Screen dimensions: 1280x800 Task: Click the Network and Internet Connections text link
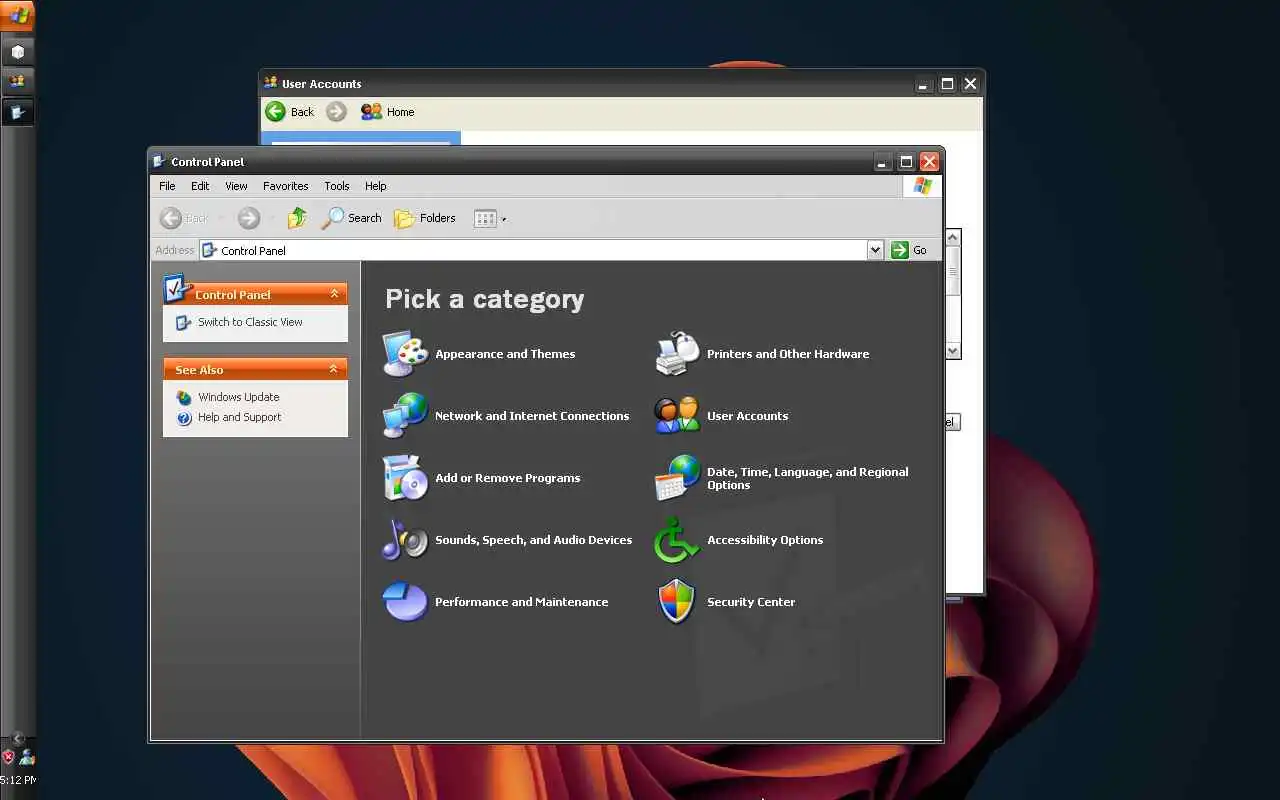(x=532, y=416)
